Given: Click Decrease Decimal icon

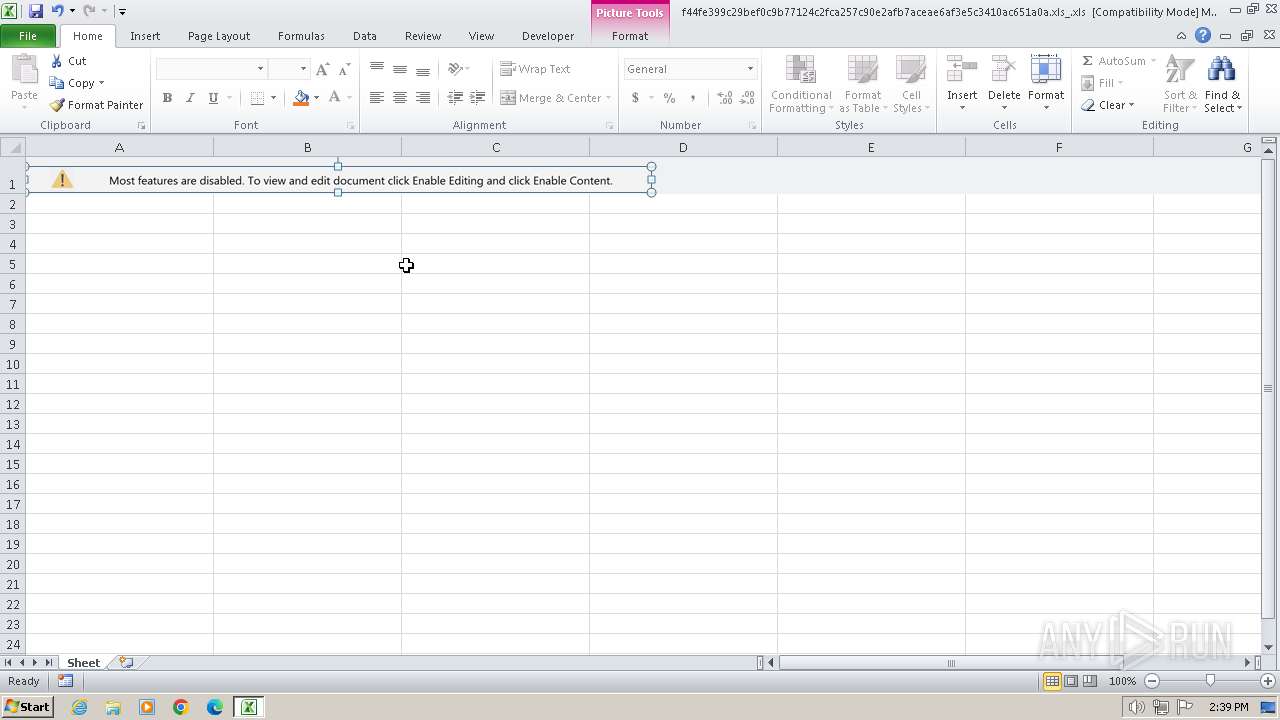Looking at the screenshot, I should click(748, 98).
